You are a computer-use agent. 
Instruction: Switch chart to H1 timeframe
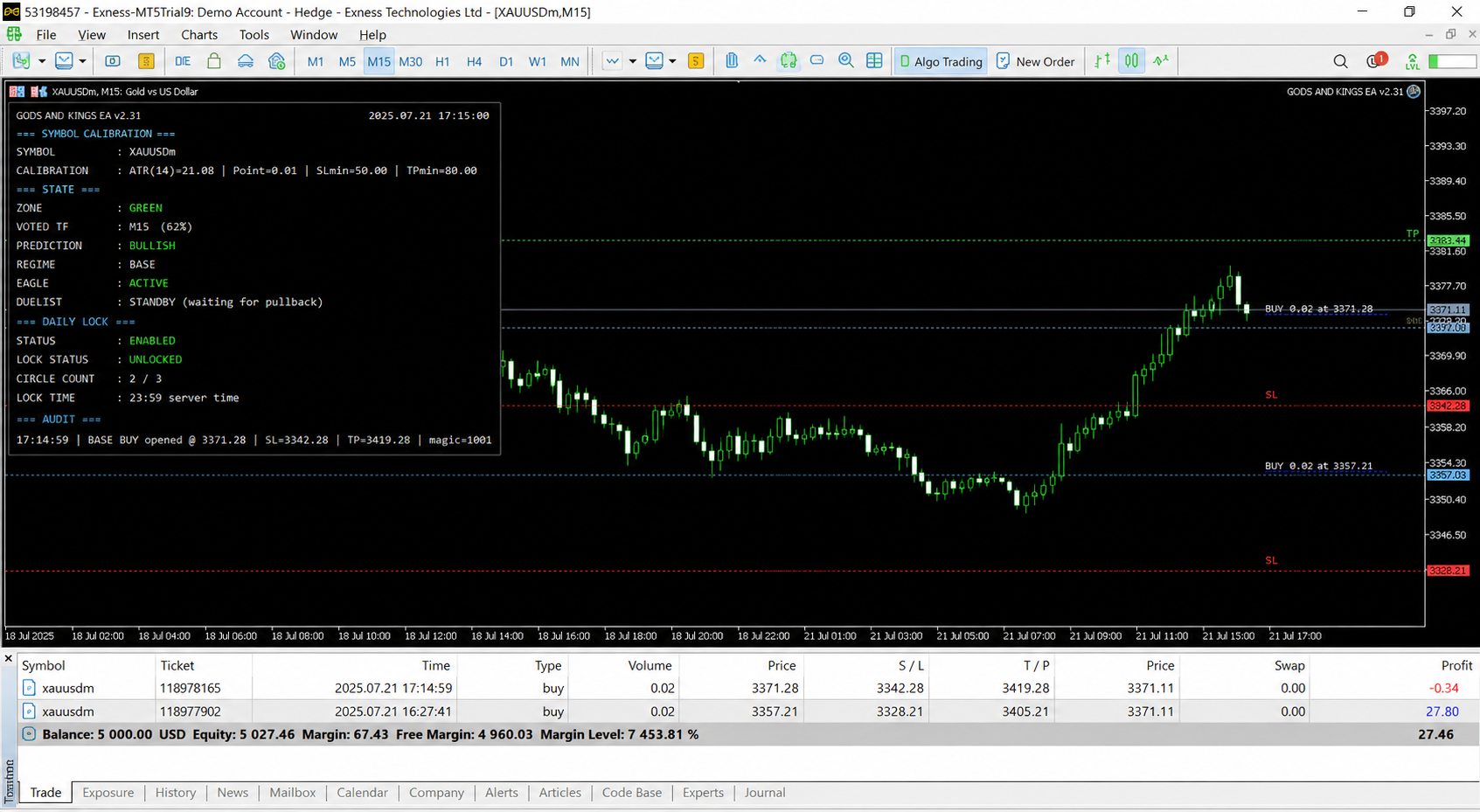click(442, 61)
